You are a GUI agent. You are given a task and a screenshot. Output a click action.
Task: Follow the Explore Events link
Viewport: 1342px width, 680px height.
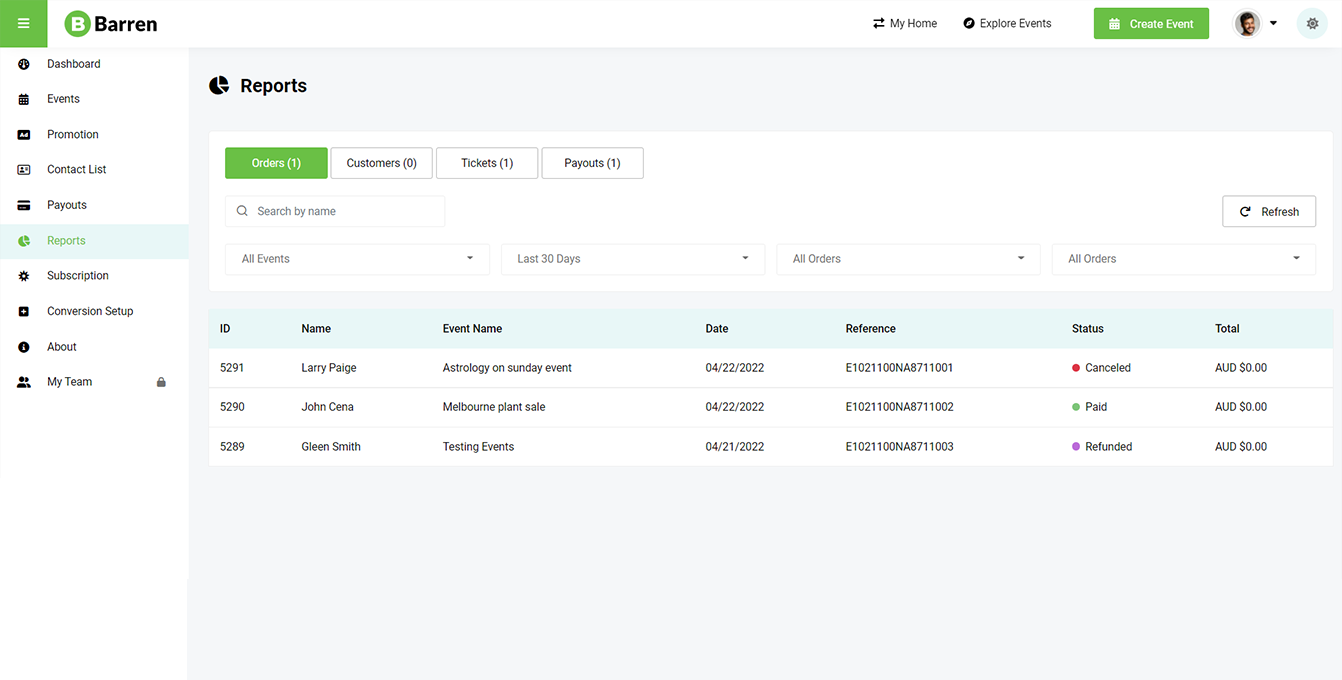(x=1007, y=24)
